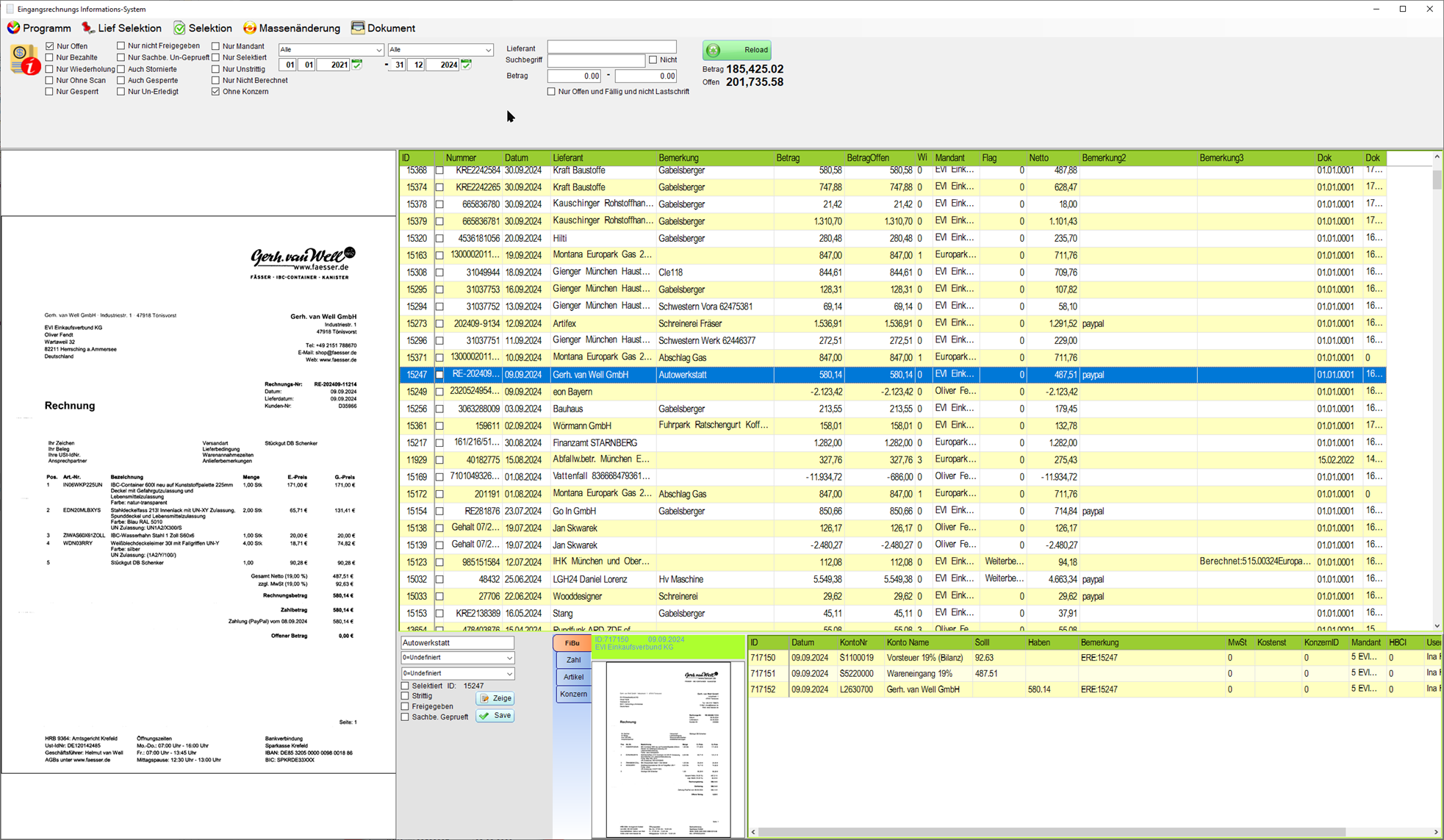Select the Artifex invoice row
Viewport: 1444px width, 840px height.
(x=893, y=323)
